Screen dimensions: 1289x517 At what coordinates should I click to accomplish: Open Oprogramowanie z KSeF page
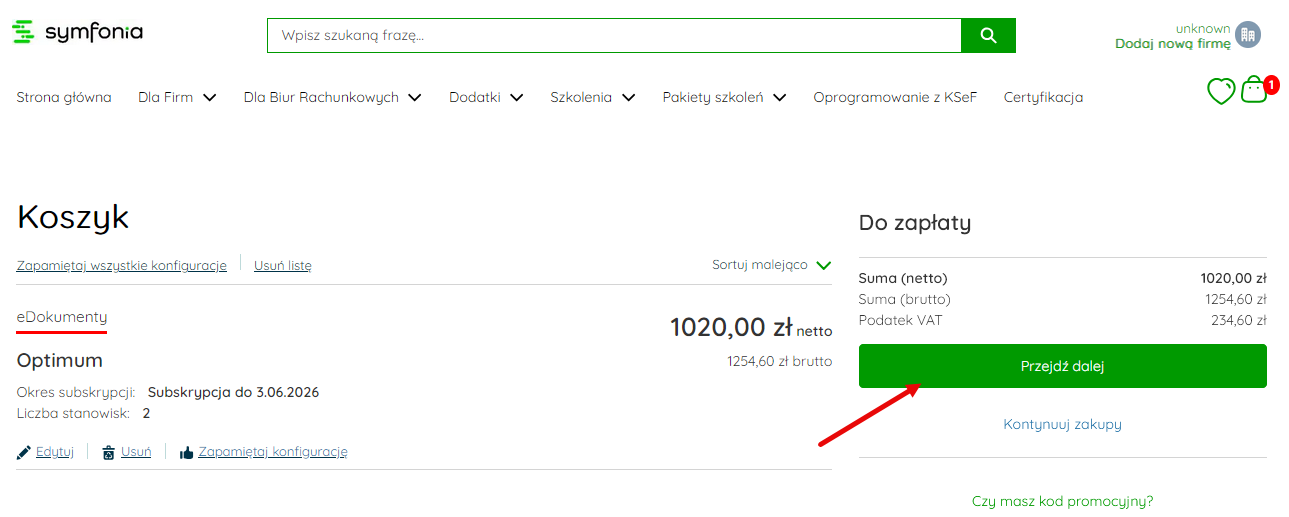[895, 98]
